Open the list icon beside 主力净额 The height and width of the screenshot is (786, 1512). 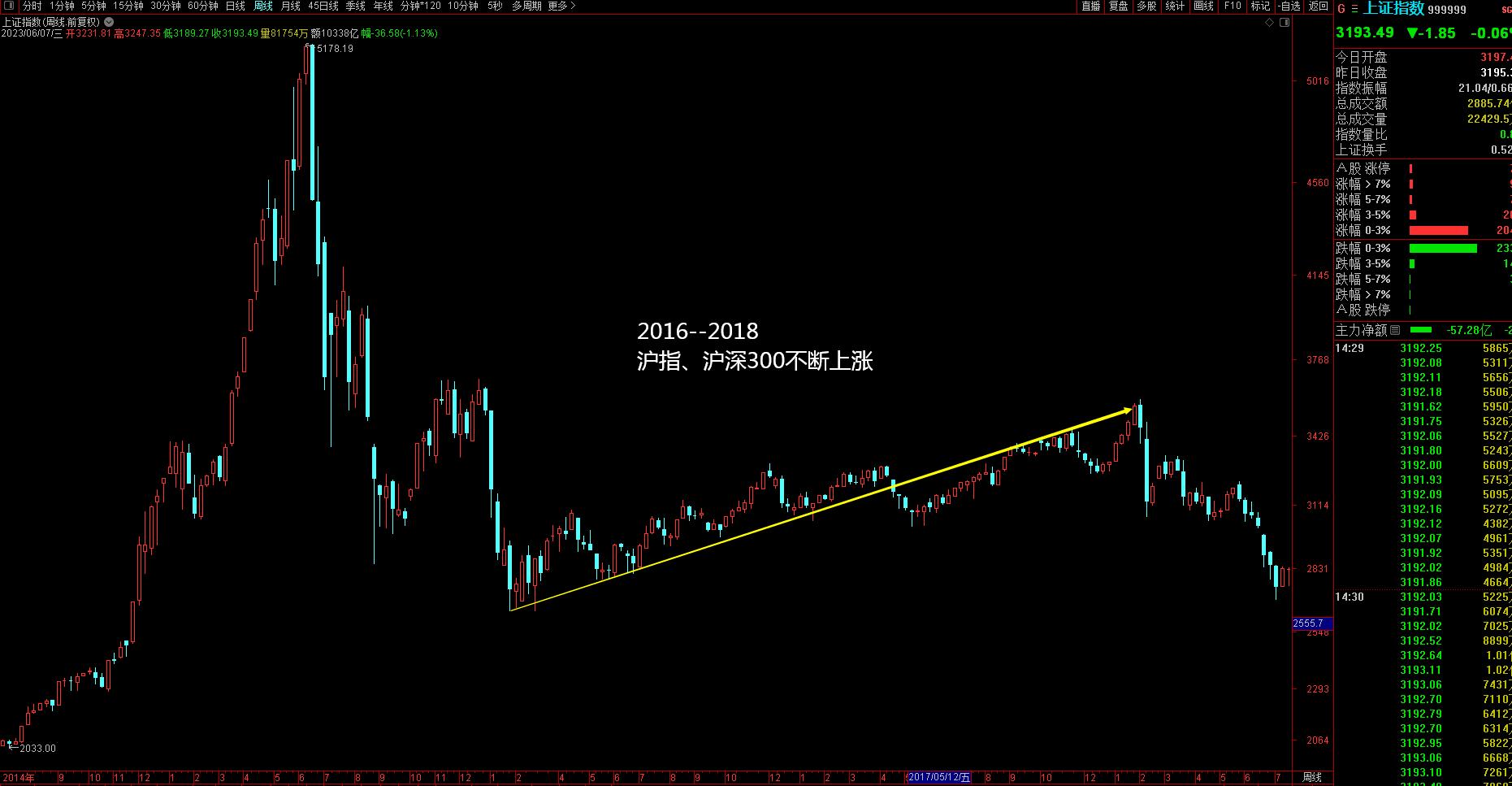pos(1395,330)
